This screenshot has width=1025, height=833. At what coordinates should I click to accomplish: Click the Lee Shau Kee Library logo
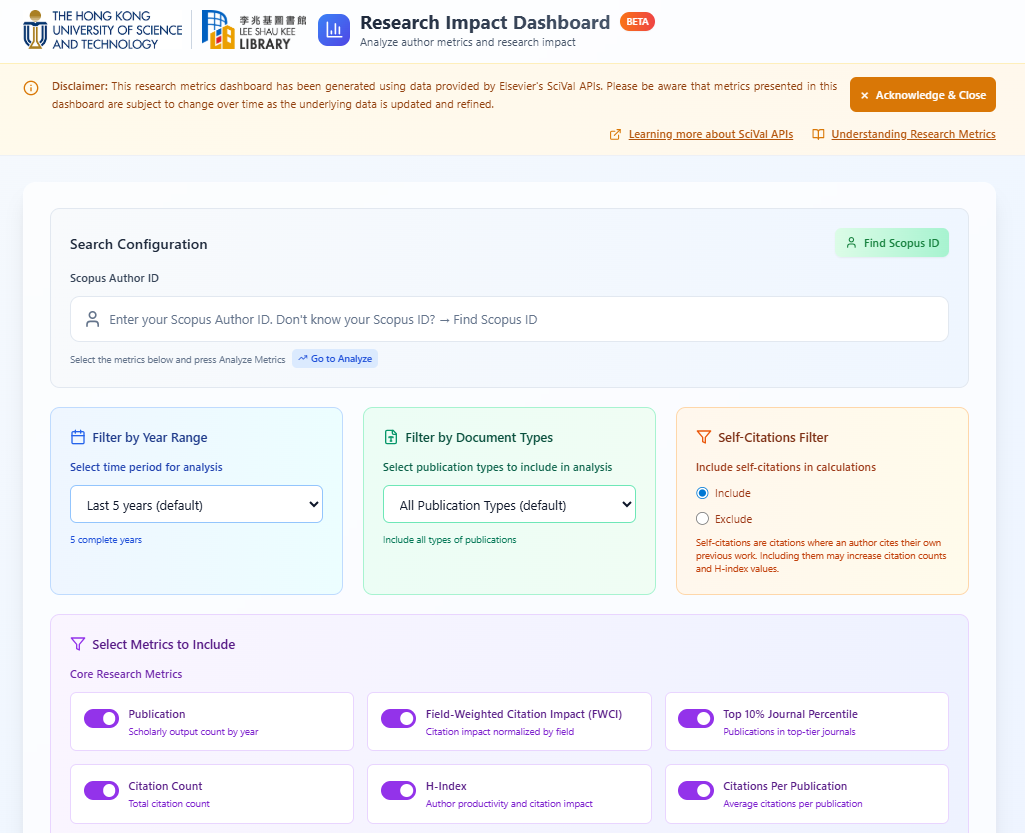(x=254, y=30)
